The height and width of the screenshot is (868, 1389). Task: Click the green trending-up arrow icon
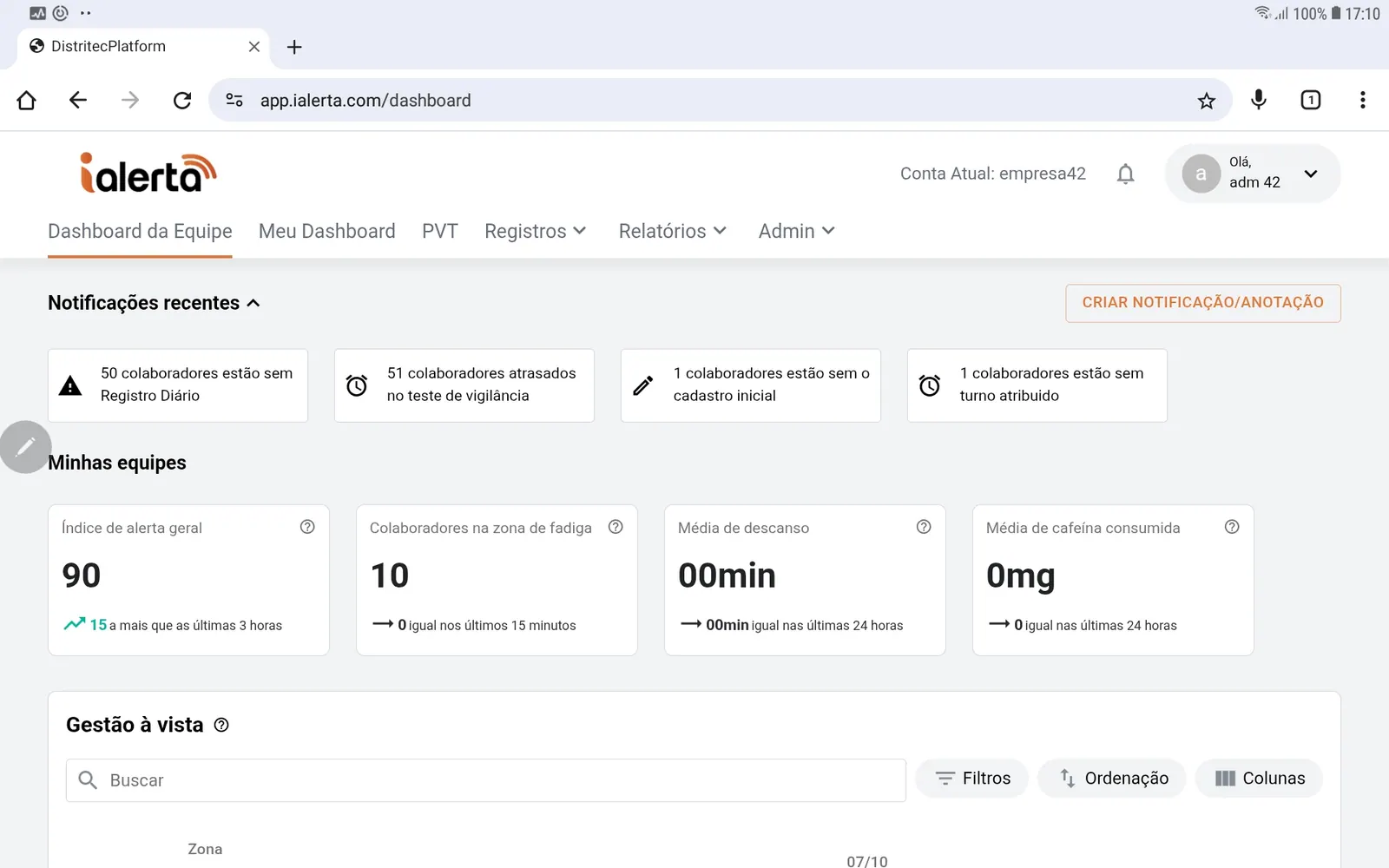pyautogui.click(x=75, y=624)
